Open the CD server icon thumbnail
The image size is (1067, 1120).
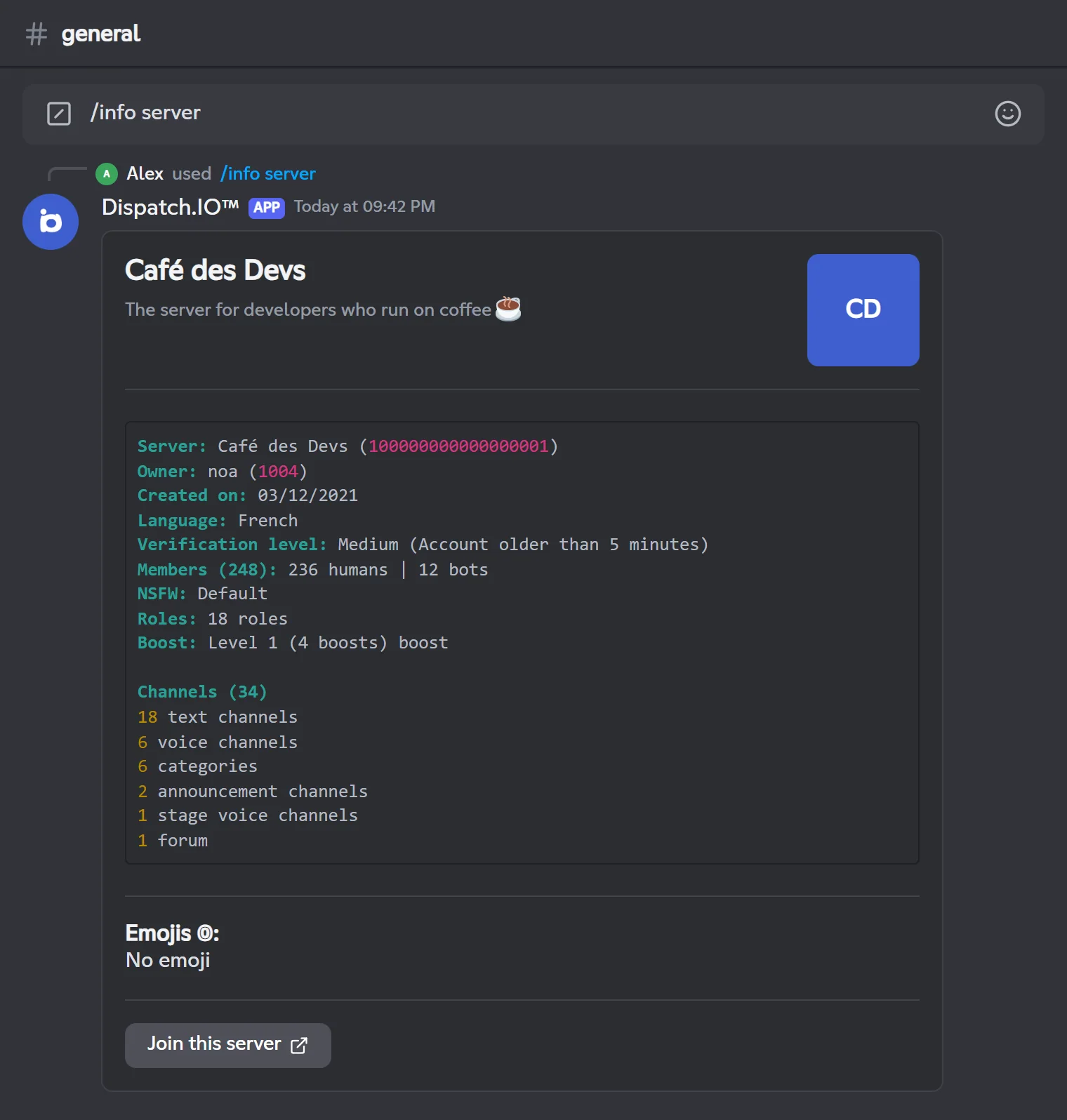pyautogui.click(x=863, y=310)
